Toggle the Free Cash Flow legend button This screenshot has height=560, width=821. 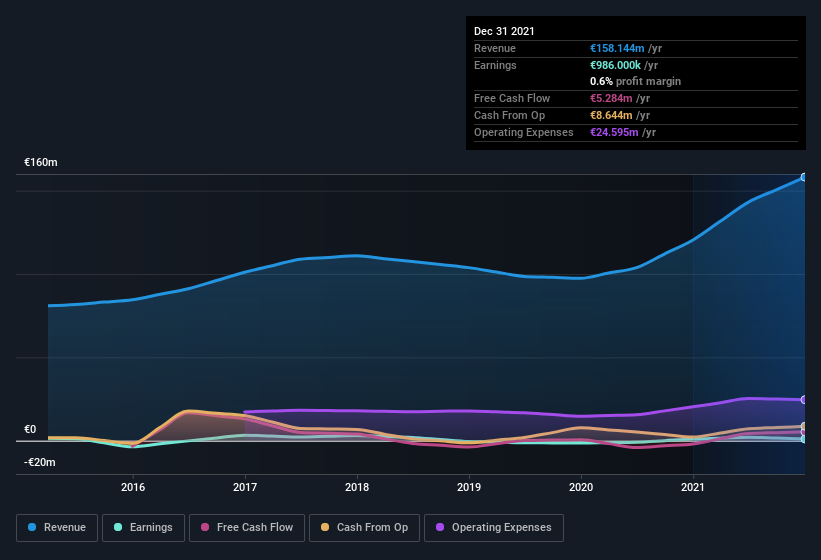(247, 528)
